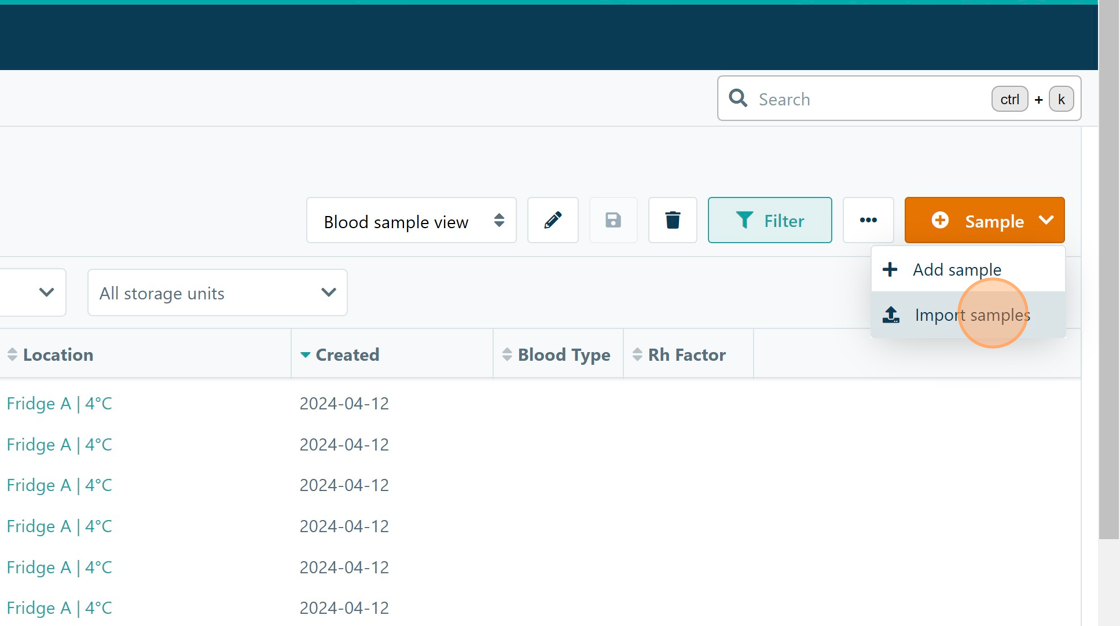Click the ctrl key hint in search bar

[x=1009, y=99]
